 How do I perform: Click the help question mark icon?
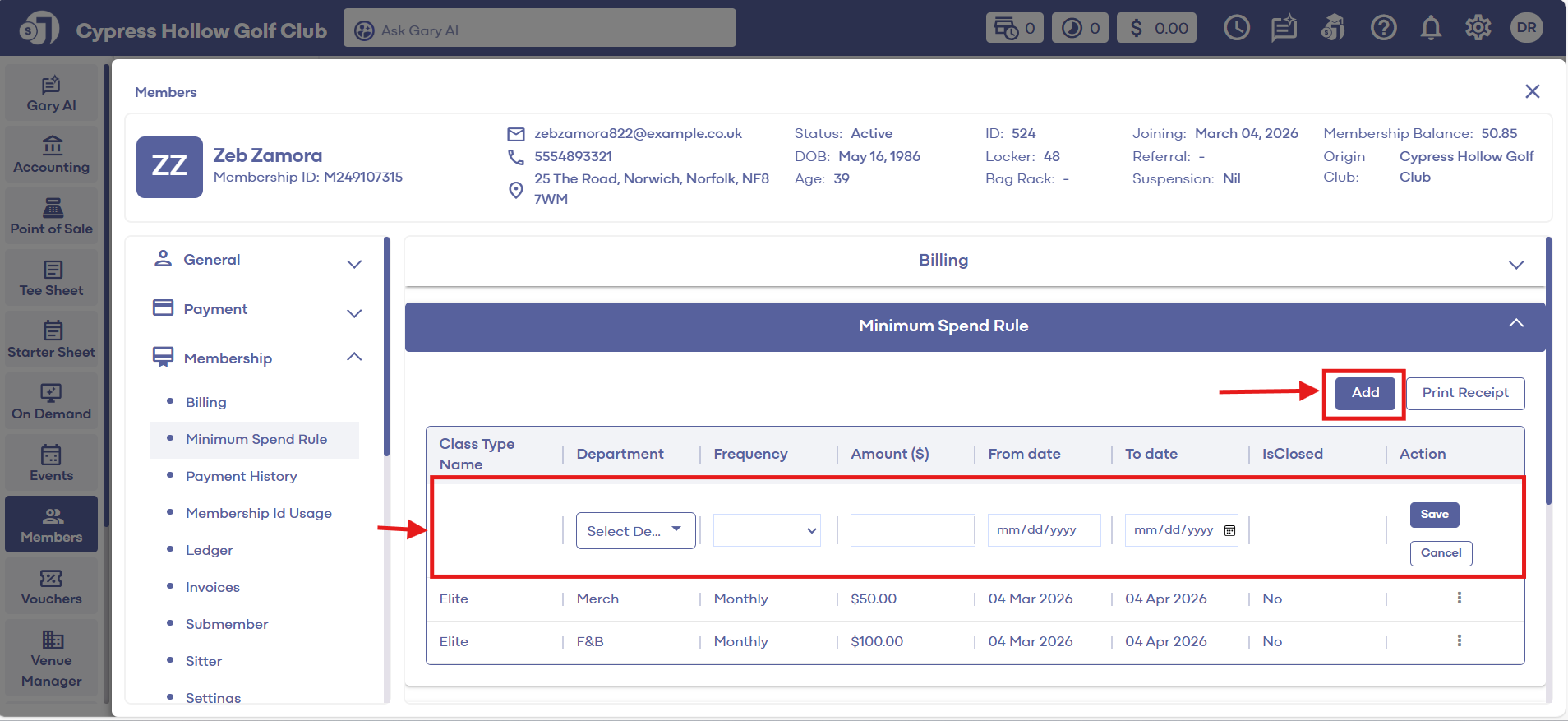point(1383,29)
